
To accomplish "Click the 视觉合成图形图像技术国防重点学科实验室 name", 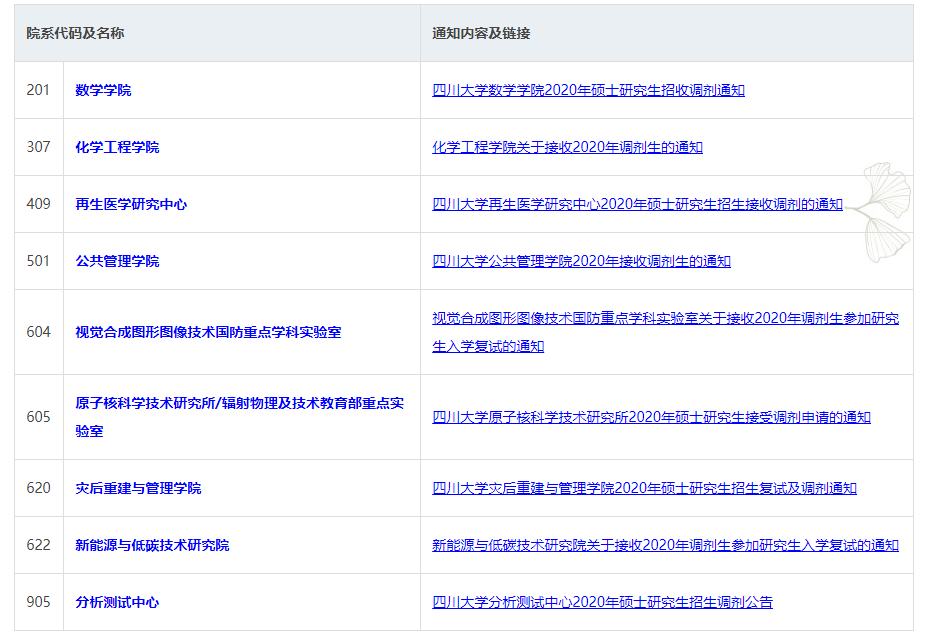I will 208,332.
